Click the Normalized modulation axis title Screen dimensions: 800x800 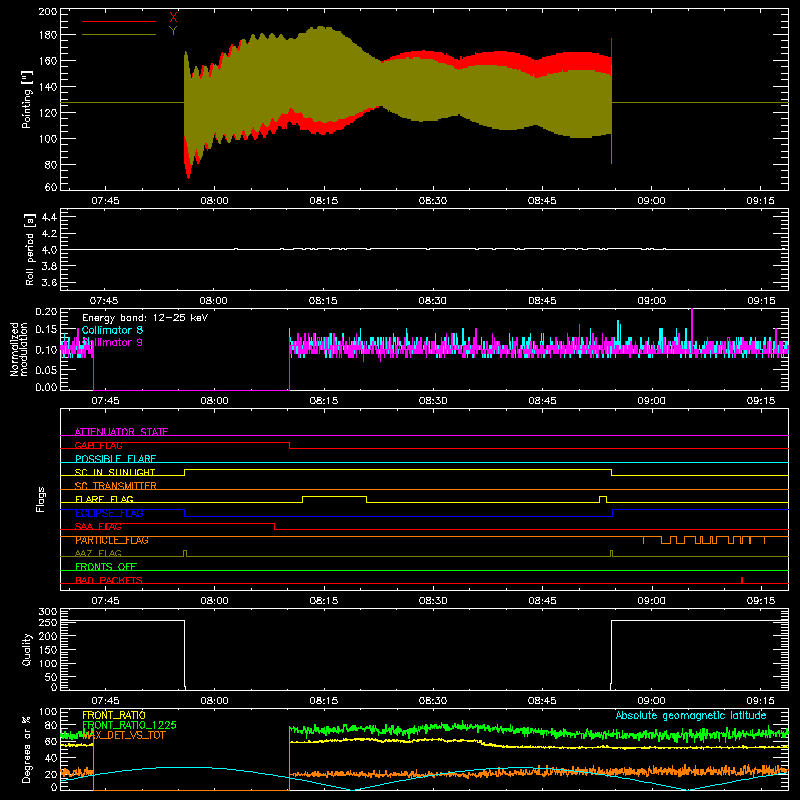[19, 349]
